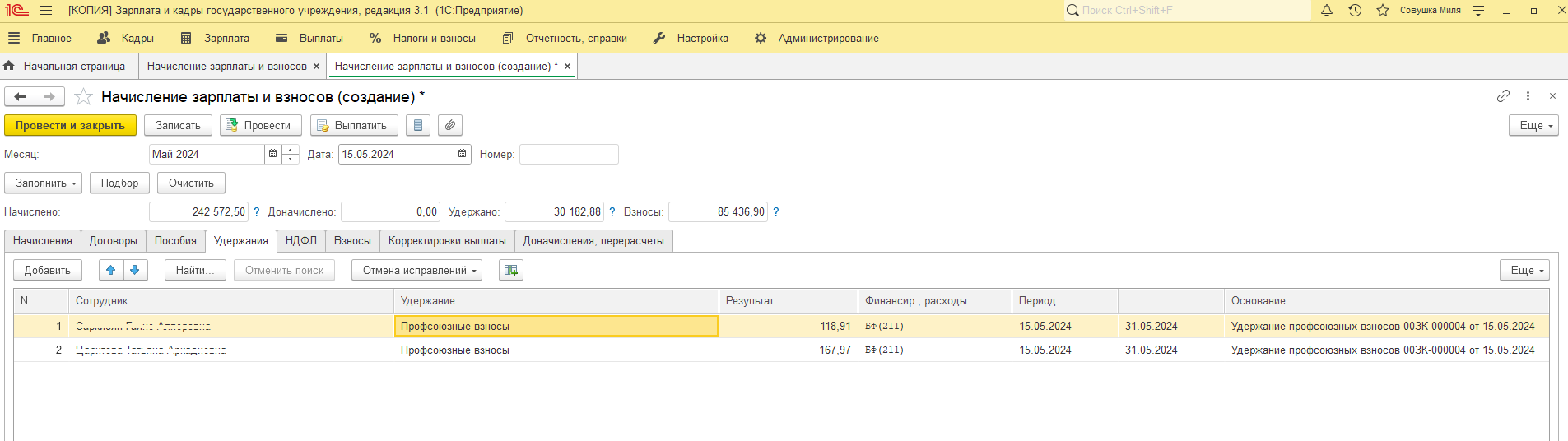Screen dimensions: 1568x441
Task: Open the document report icon button
Action: click(418, 125)
